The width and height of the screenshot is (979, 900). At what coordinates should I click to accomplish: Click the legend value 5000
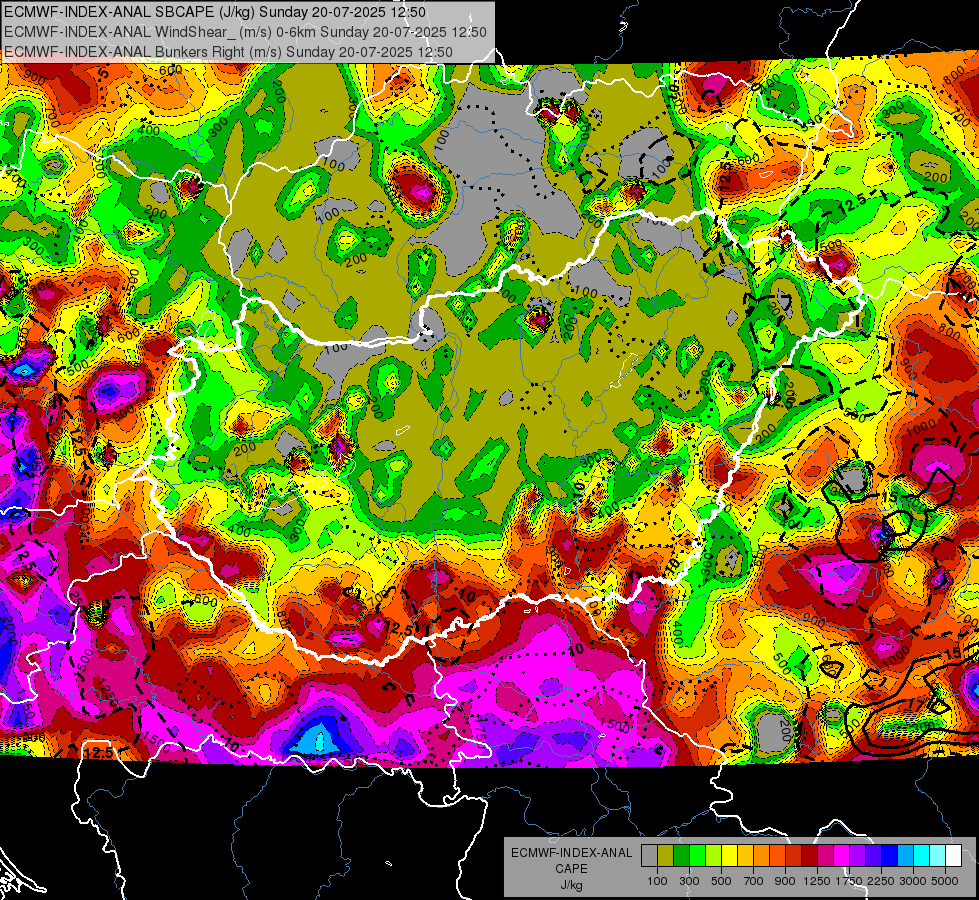tap(945, 881)
